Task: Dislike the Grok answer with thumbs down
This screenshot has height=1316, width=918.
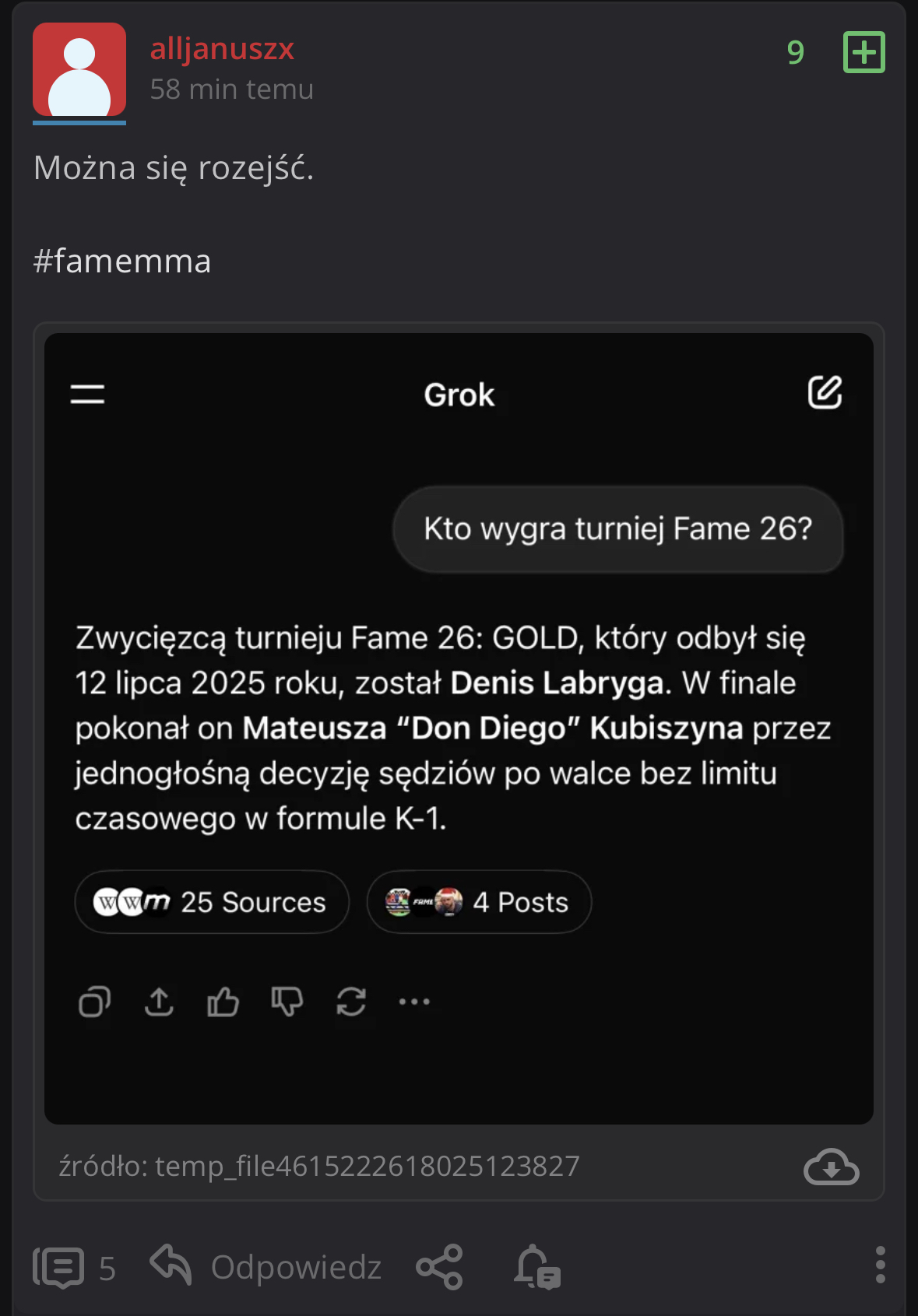Action: tap(287, 1002)
